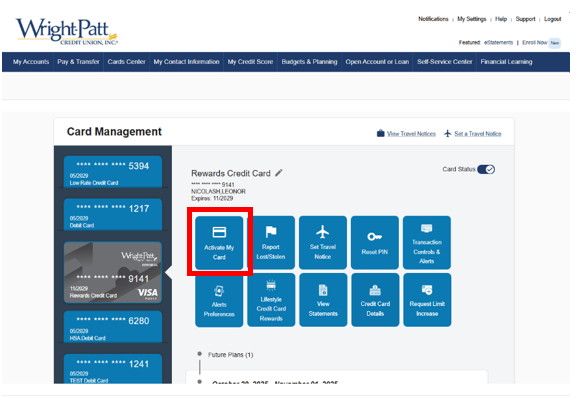
Task: Click the cardholder name NICOLASH,LEONOR
Action: [x=218, y=191]
